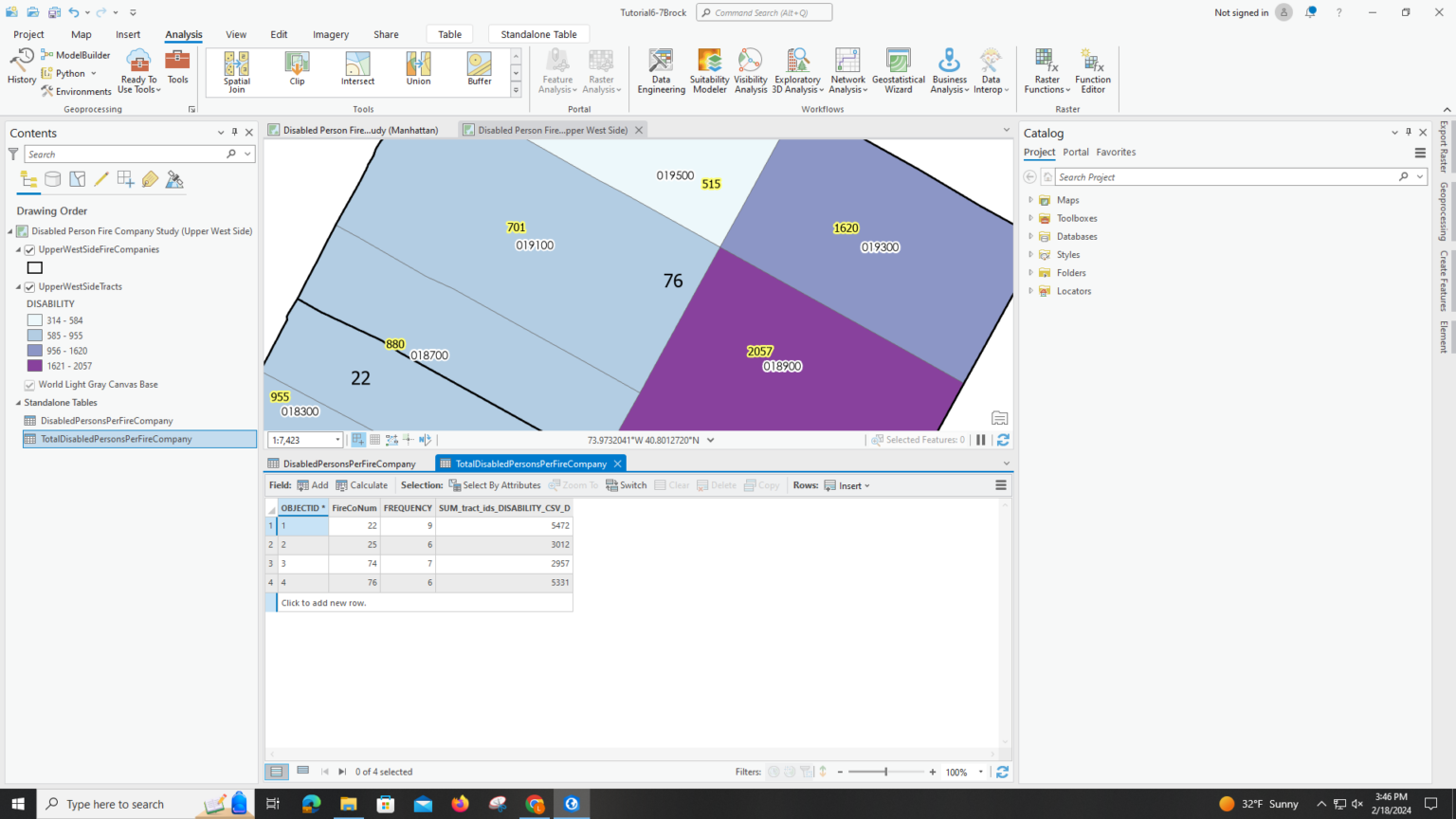Expand the Databases item in Catalog

click(1030, 236)
